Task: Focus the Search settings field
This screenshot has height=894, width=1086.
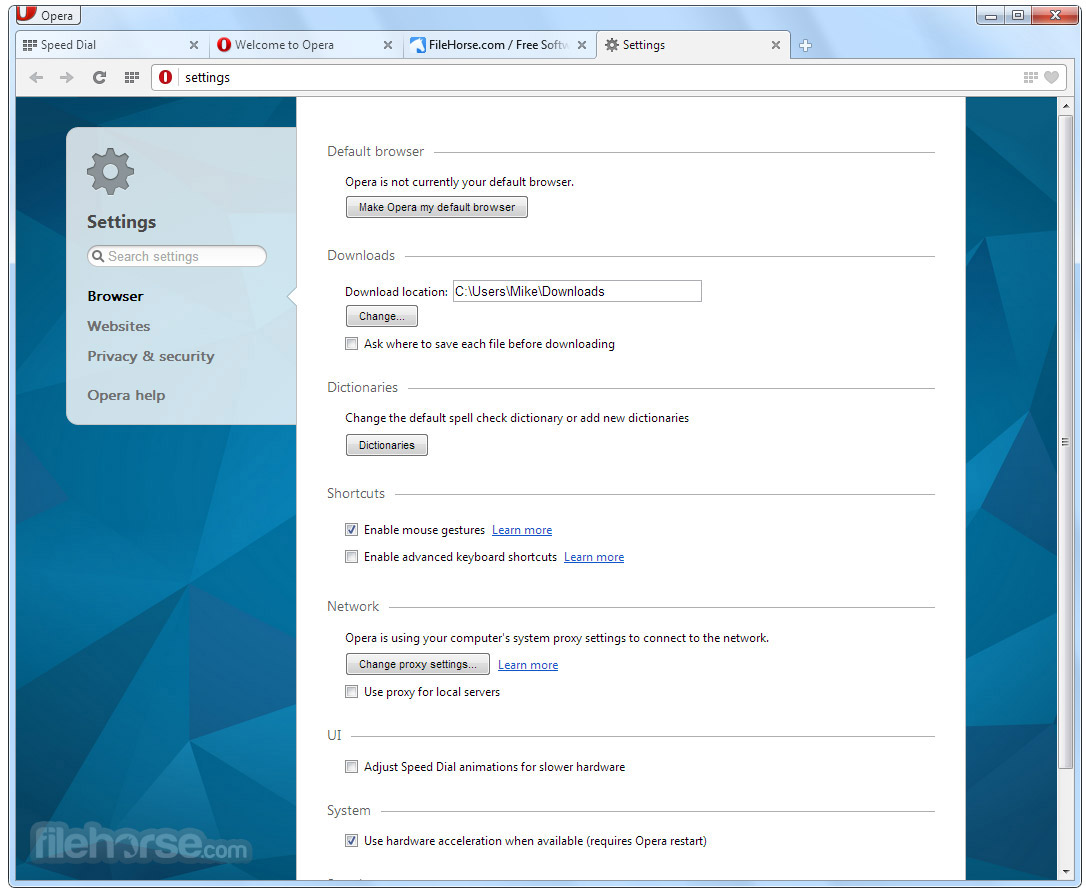Action: coord(177,256)
